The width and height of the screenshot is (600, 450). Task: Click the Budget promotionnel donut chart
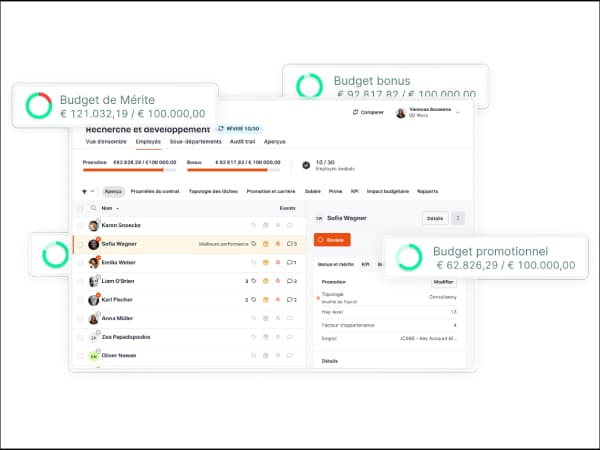pos(409,257)
